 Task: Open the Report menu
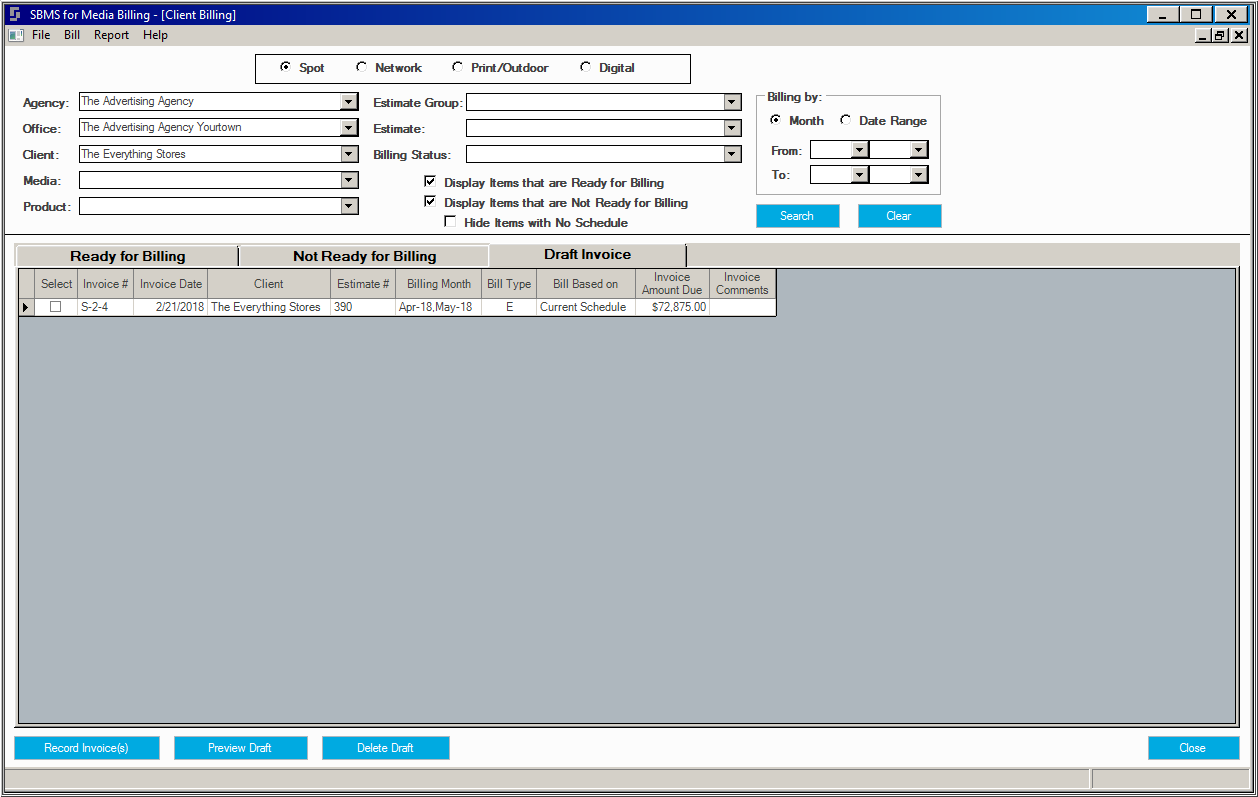[111, 35]
